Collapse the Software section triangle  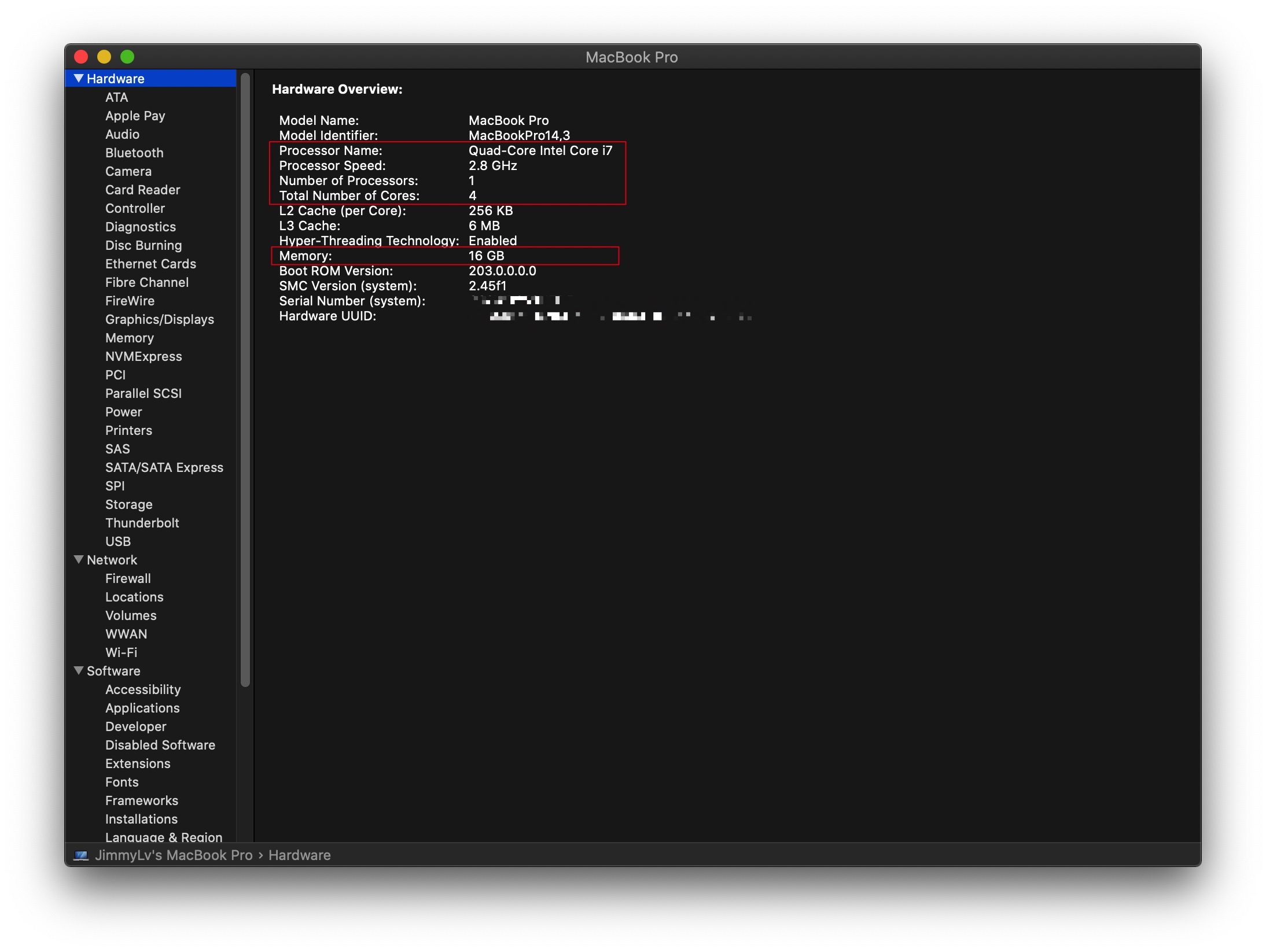click(x=79, y=670)
